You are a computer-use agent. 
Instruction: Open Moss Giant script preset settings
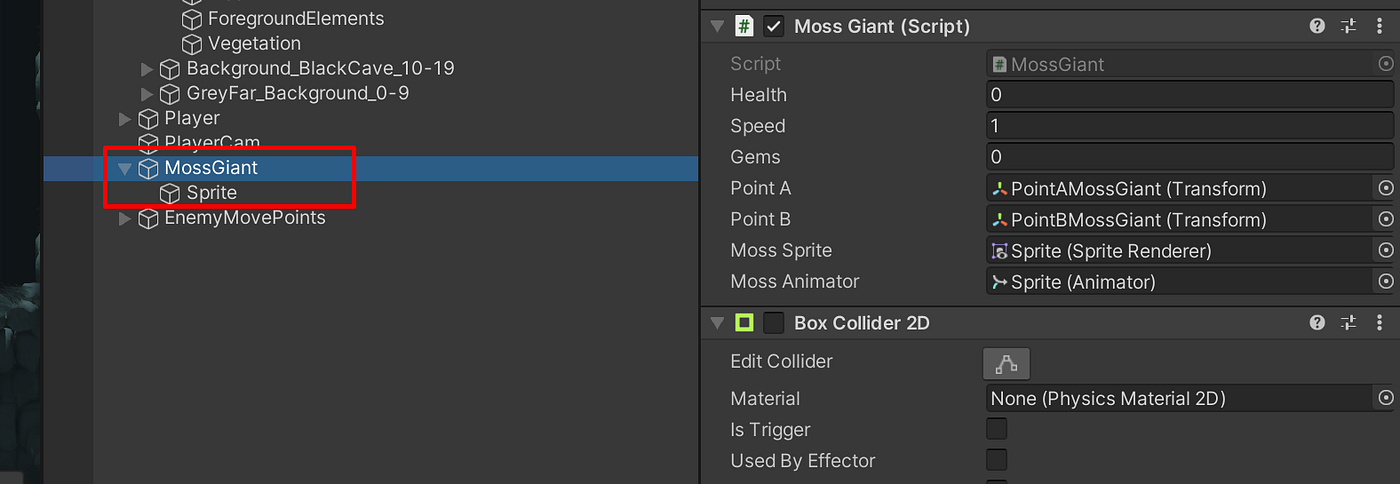1349,27
